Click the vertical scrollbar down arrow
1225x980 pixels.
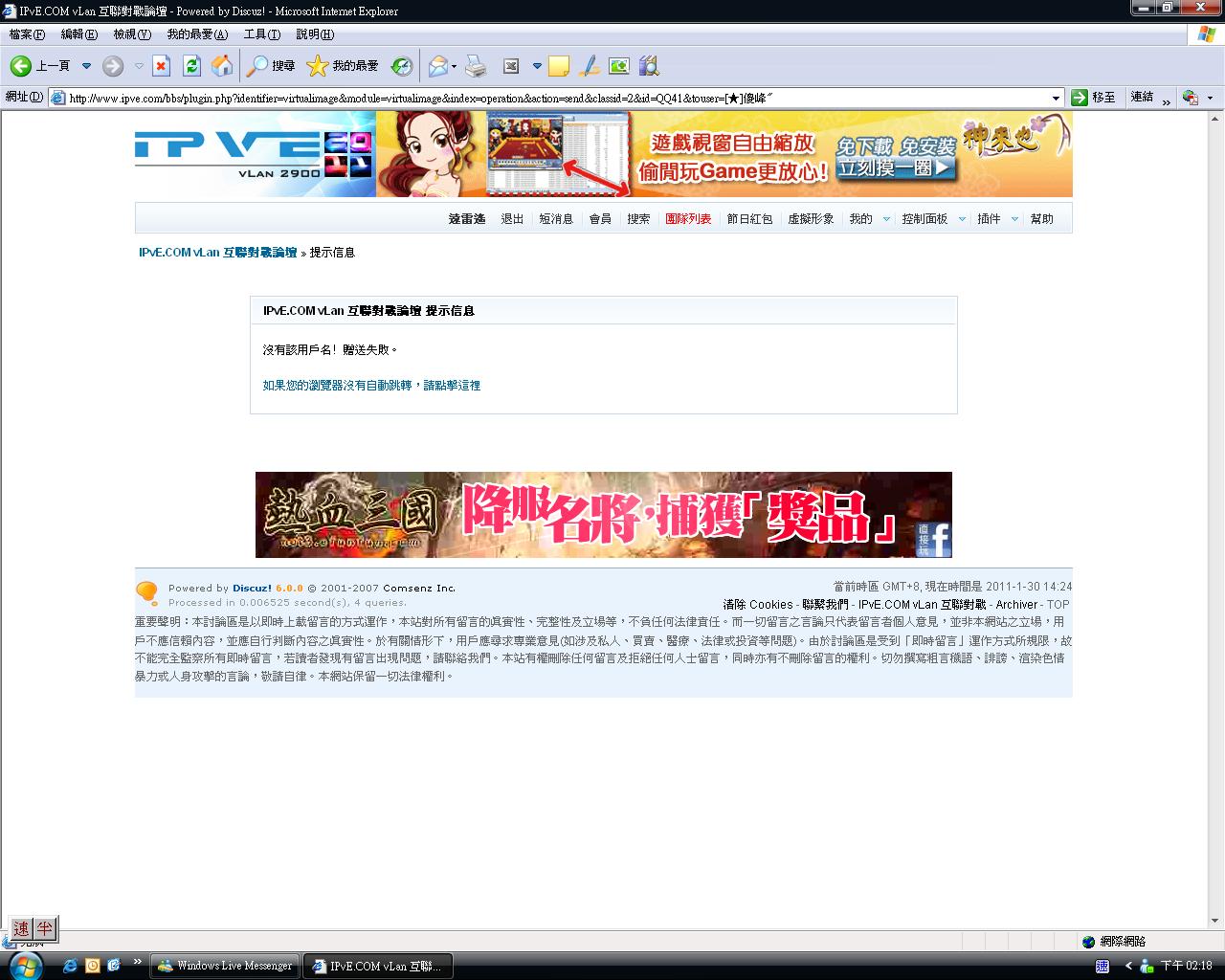click(1216, 921)
